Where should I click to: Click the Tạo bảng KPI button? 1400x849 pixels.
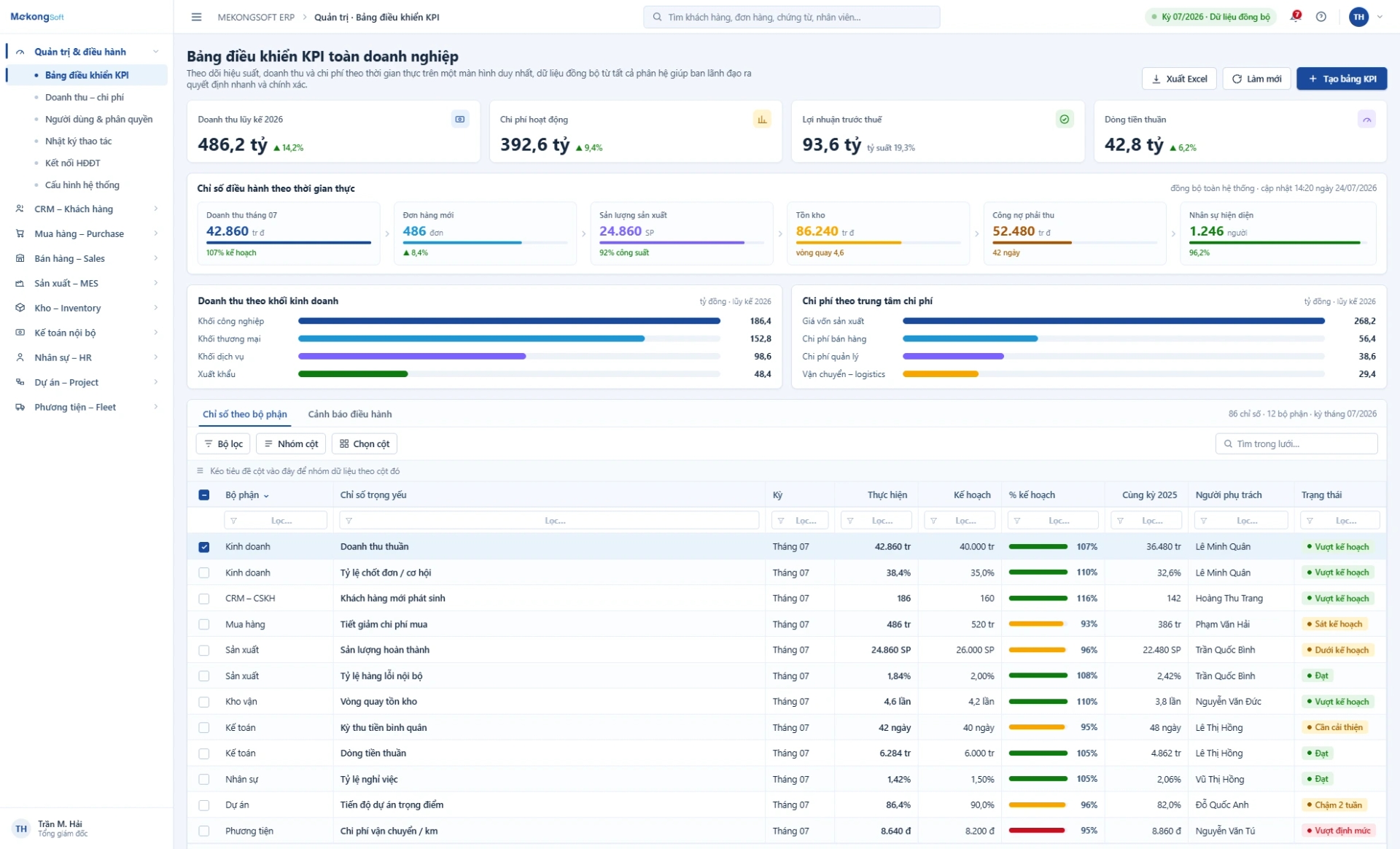[1342, 79]
